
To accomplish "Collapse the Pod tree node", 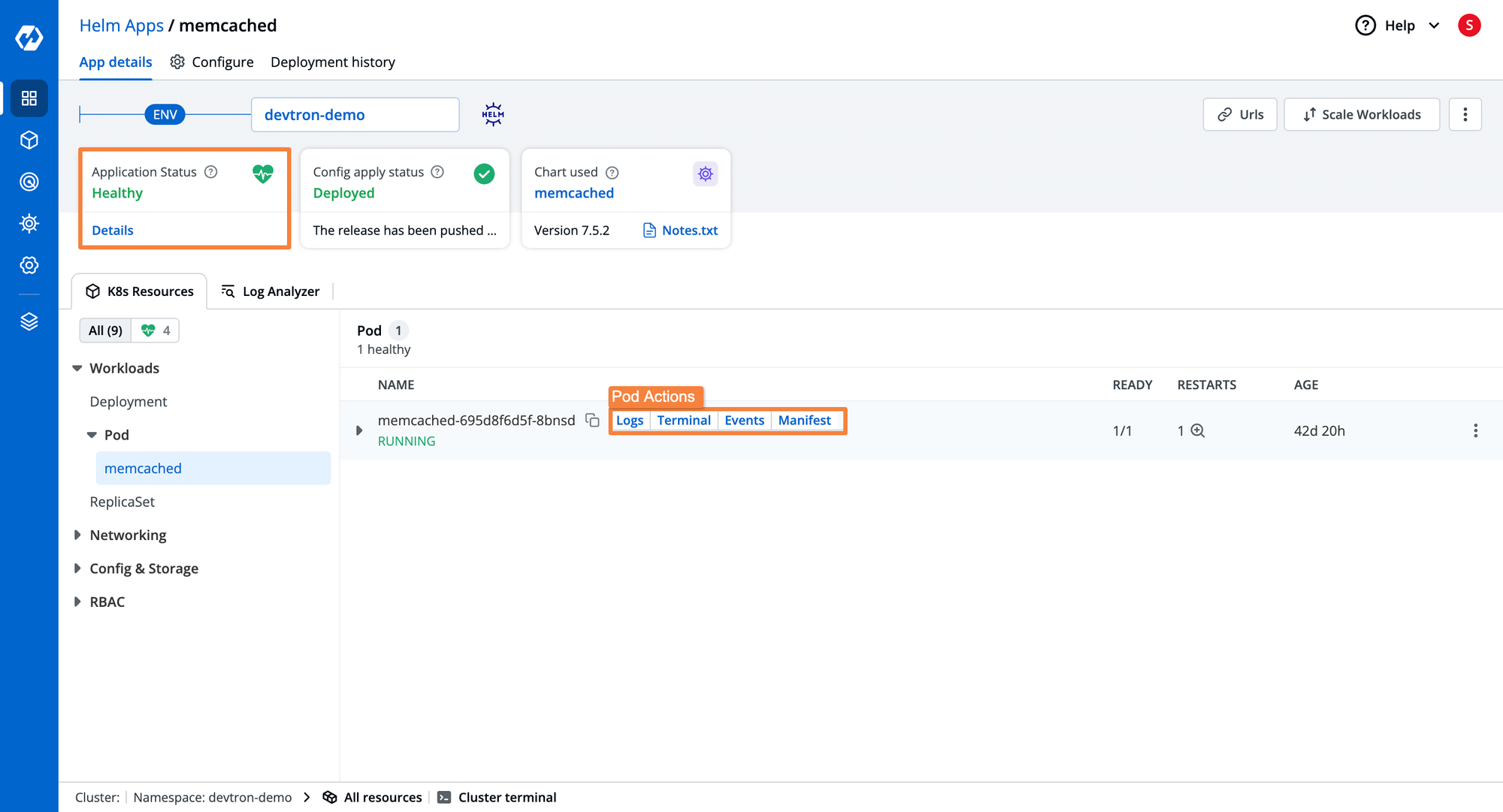I will point(92,435).
